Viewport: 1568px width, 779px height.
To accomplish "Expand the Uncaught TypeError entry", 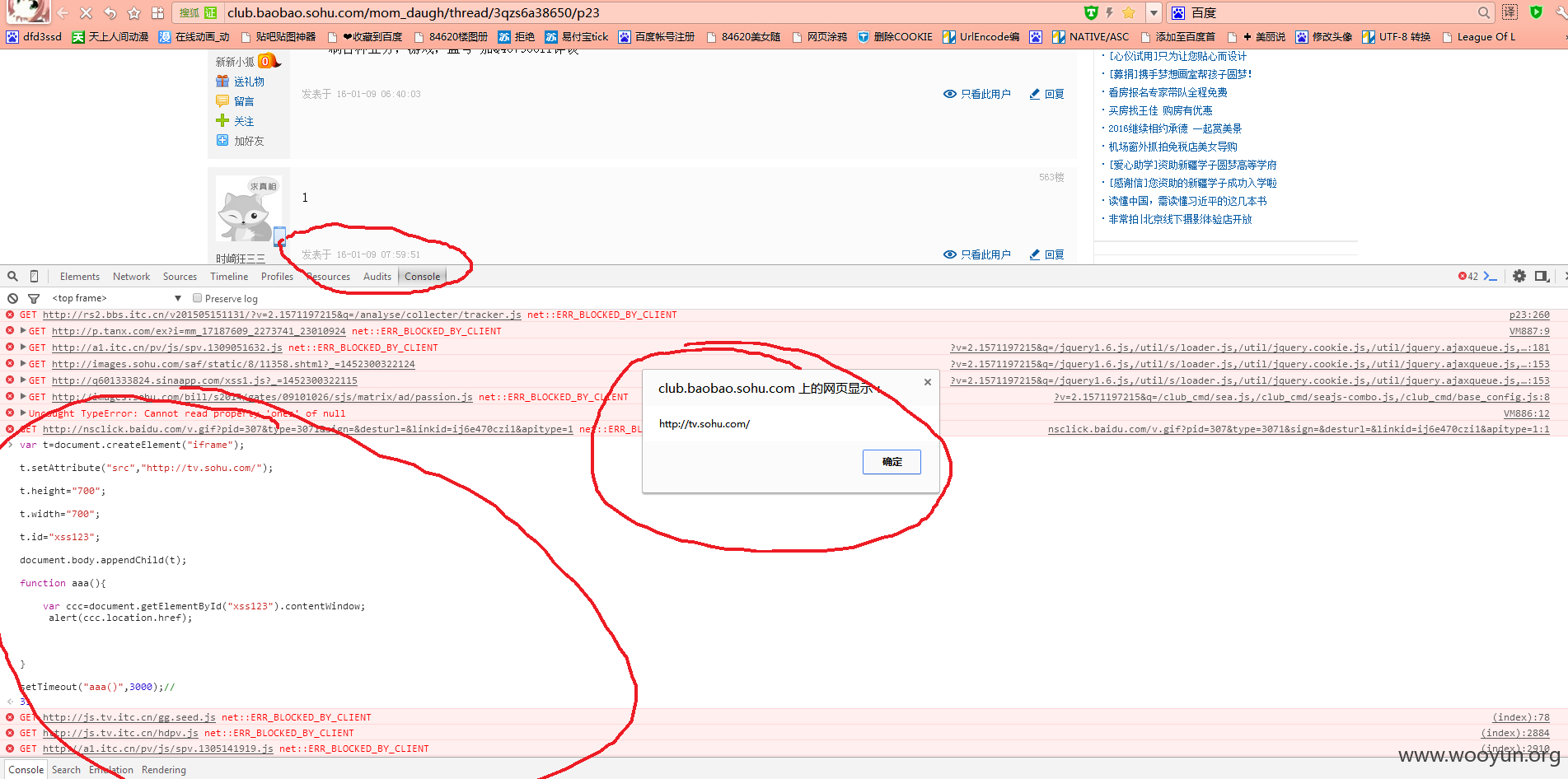I will [23, 413].
